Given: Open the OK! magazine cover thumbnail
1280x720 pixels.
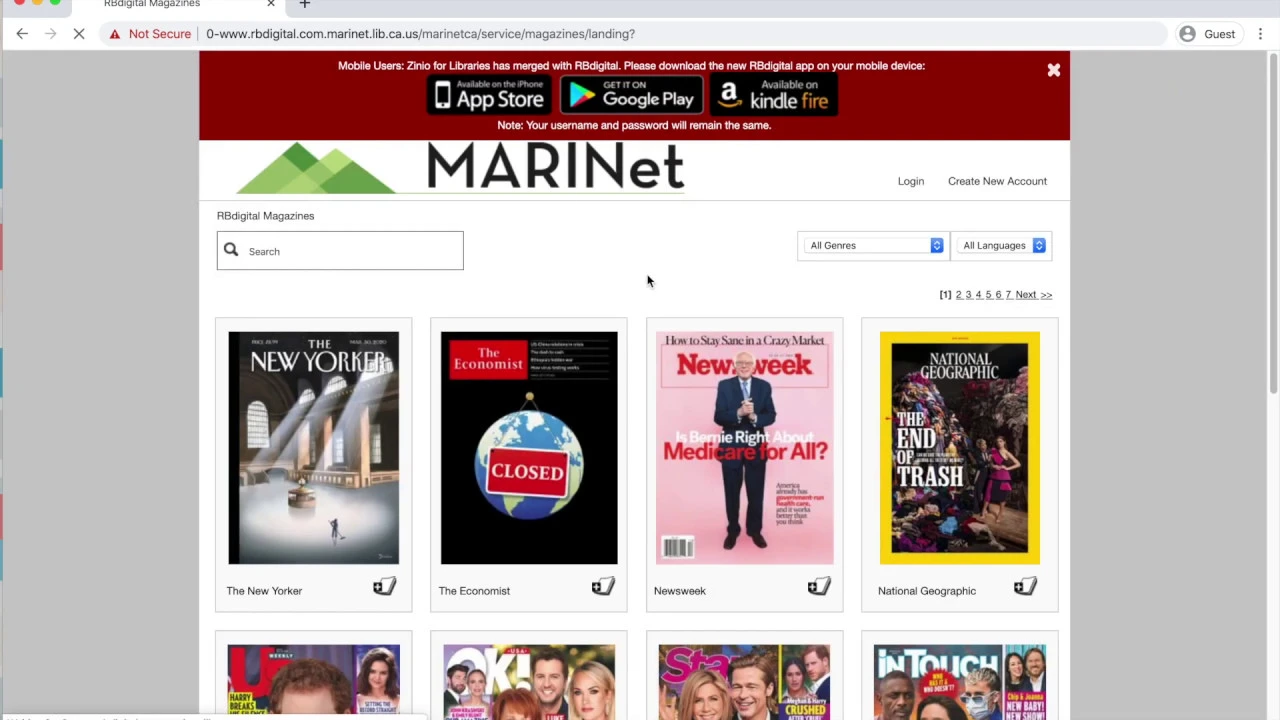Looking at the screenshot, I should (529, 682).
